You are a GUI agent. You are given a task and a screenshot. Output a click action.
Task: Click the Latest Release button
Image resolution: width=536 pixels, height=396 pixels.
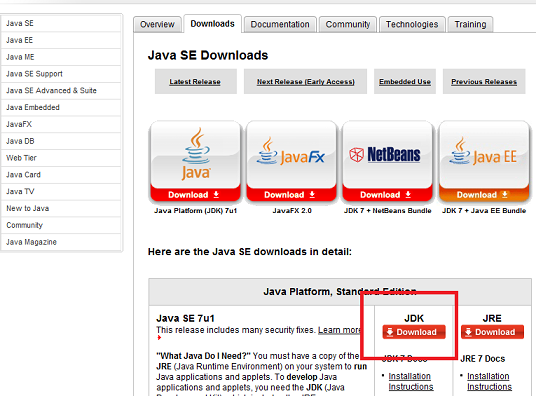[x=195, y=82]
